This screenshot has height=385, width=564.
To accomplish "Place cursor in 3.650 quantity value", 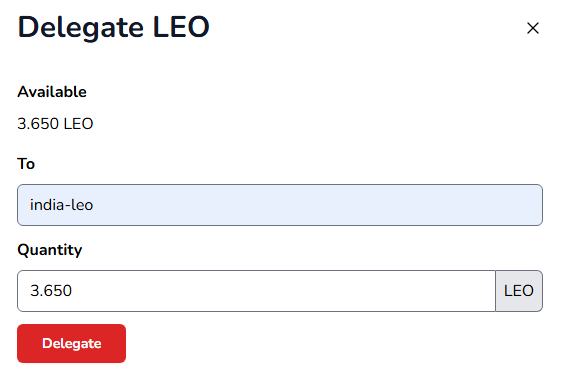I will click(51, 291).
